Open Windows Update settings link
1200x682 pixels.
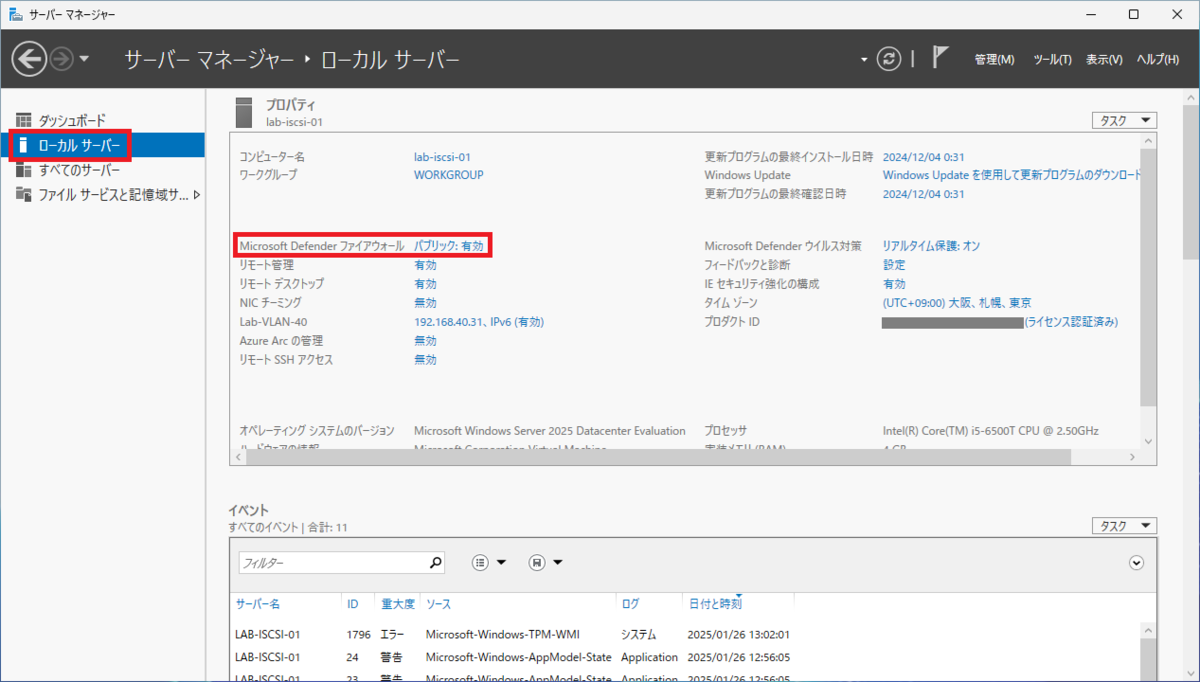(x=1011, y=174)
